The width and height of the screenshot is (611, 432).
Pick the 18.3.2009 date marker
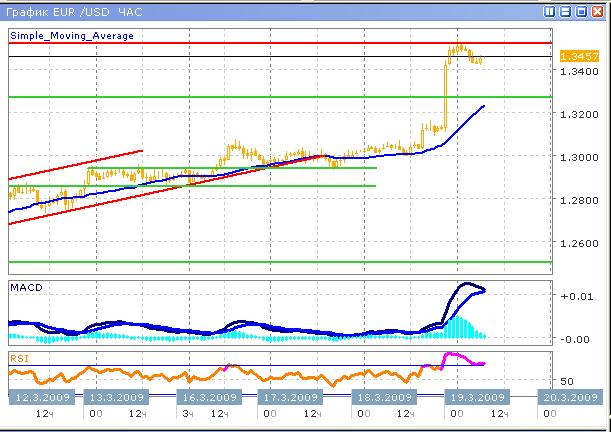[x=383, y=397]
